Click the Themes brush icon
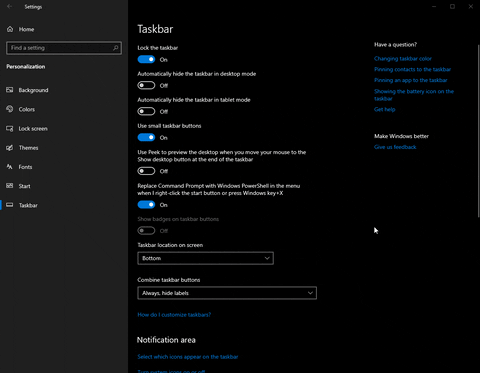The image size is (480, 373). (10, 148)
